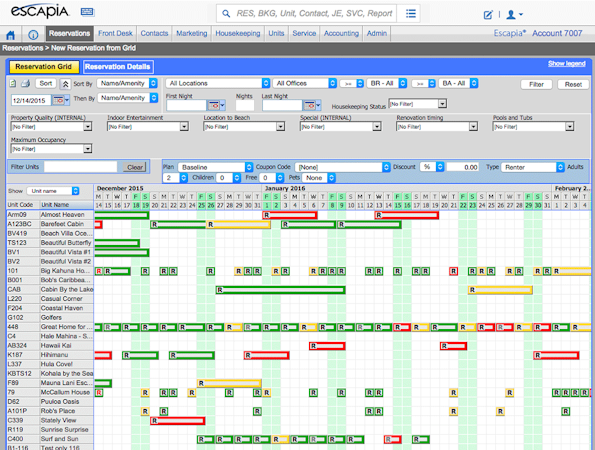Expand the All Locations dropdown

pyautogui.click(x=217, y=83)
